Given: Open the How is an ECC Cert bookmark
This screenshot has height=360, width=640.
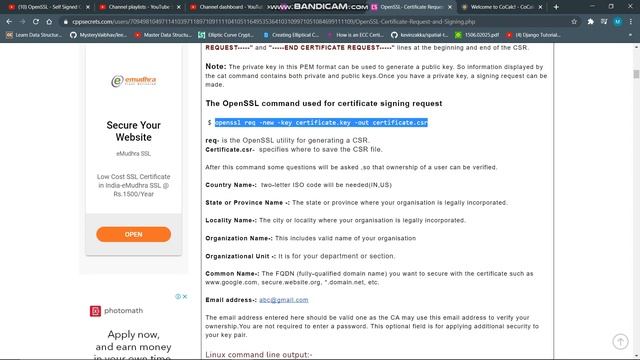Looking at the screenshot, I should [355, 35].
